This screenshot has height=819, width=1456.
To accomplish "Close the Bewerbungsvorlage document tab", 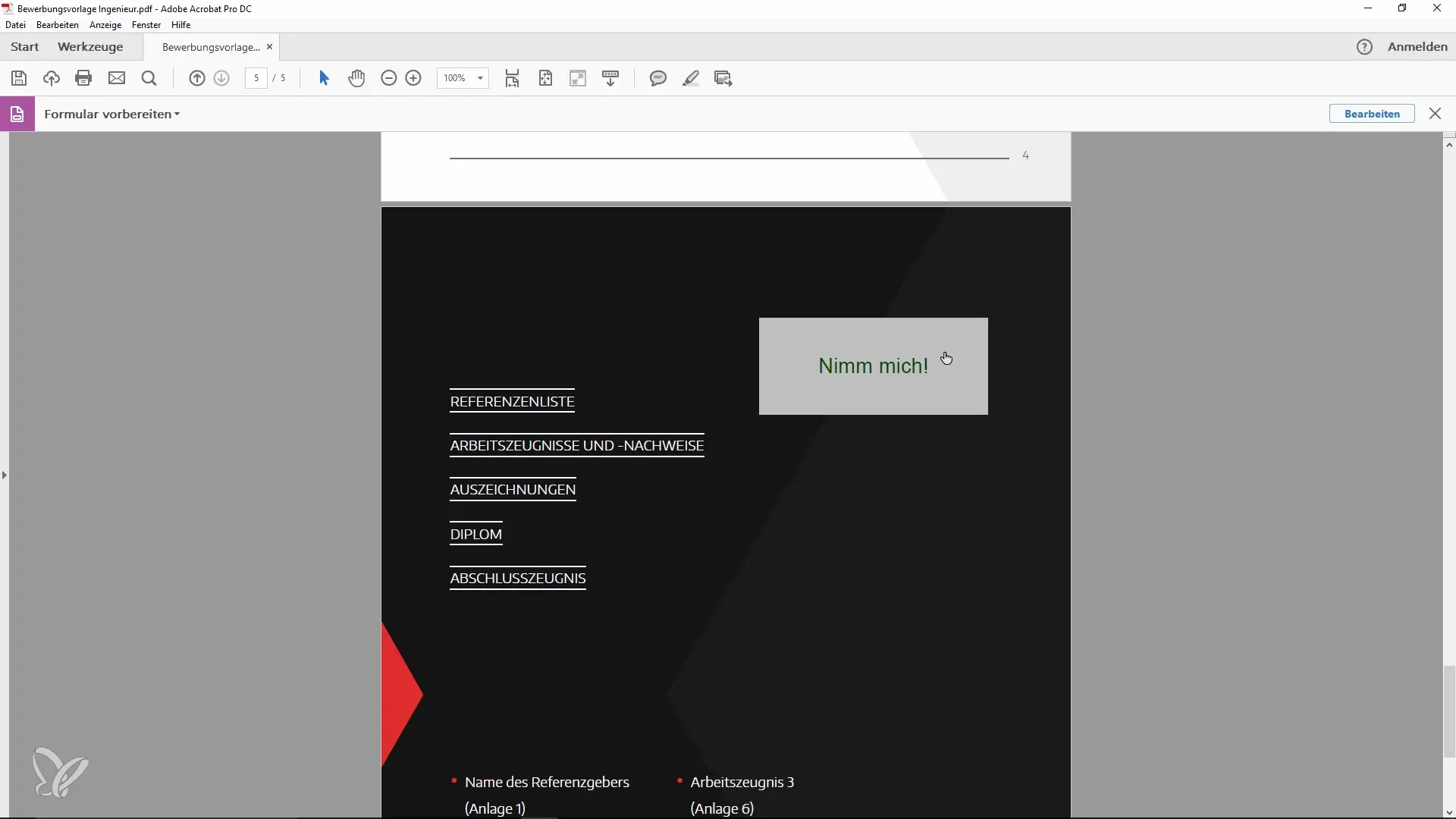I will pyautogui.click(x=269, y=47).
